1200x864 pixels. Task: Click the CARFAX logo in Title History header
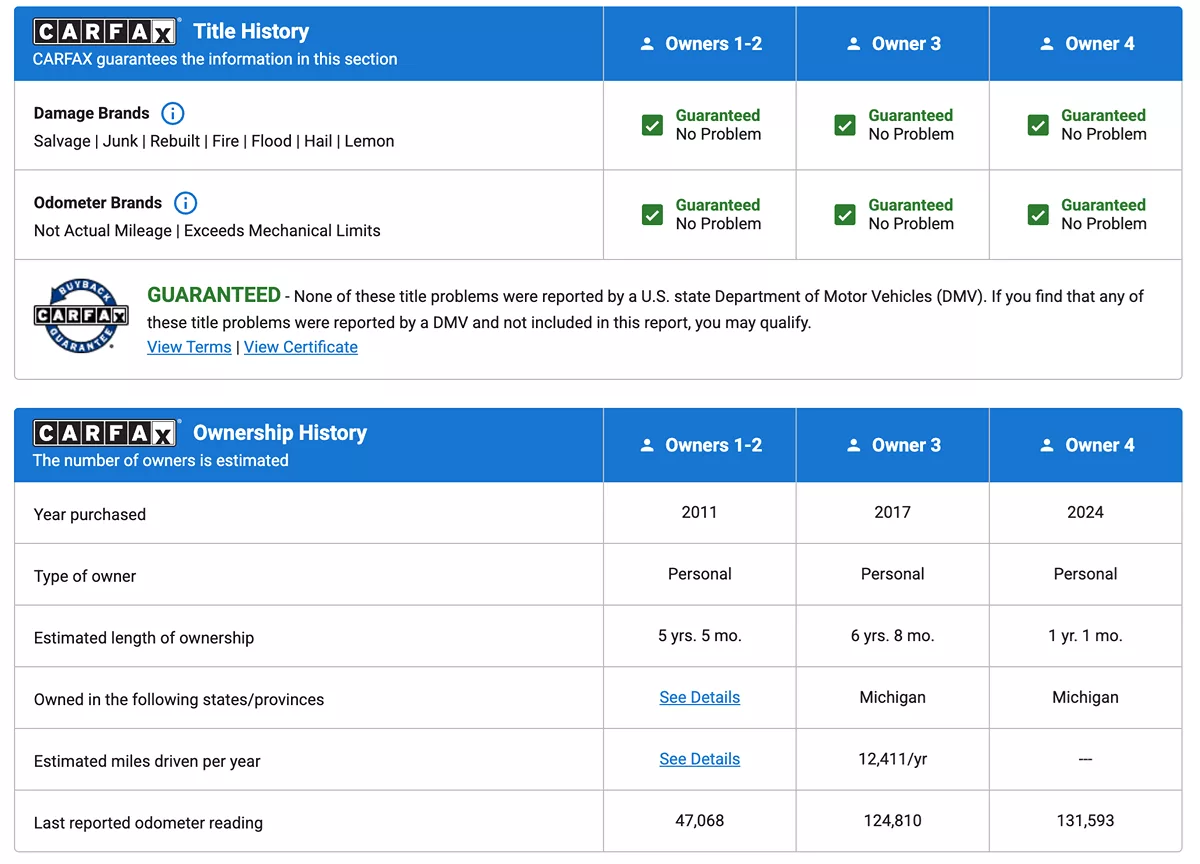[105, 32]
